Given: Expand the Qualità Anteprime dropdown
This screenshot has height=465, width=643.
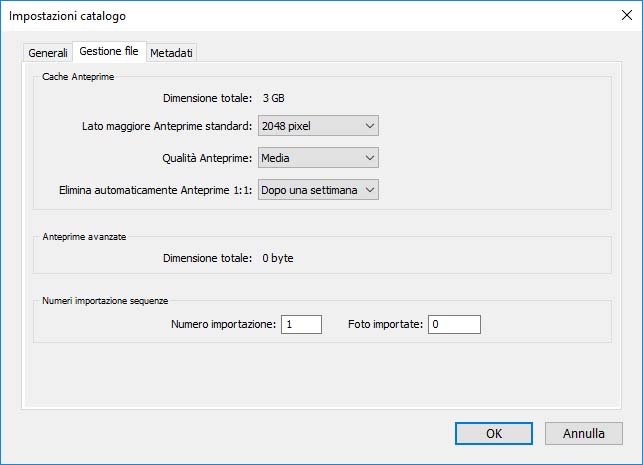Looking at the screenshot, I should click(318, 158).
